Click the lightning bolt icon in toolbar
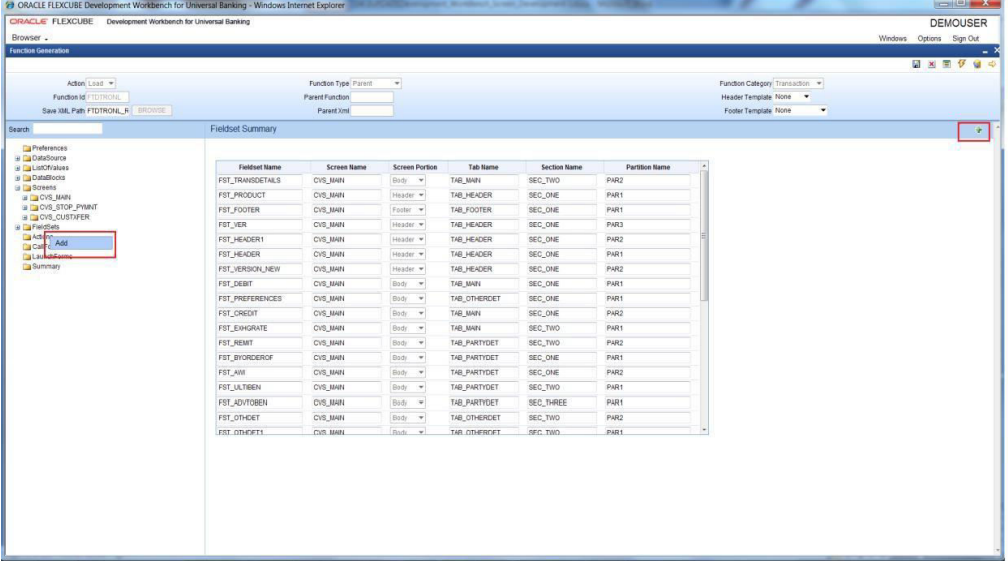The width and height of the screenshot is (1008, 561). 962,64
